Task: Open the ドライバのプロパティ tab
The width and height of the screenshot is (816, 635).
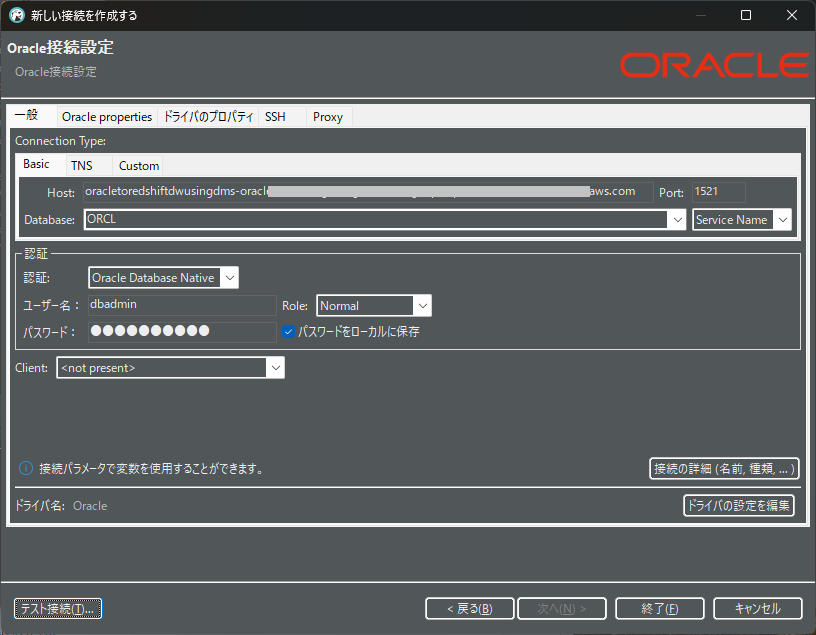Action: 208,117
